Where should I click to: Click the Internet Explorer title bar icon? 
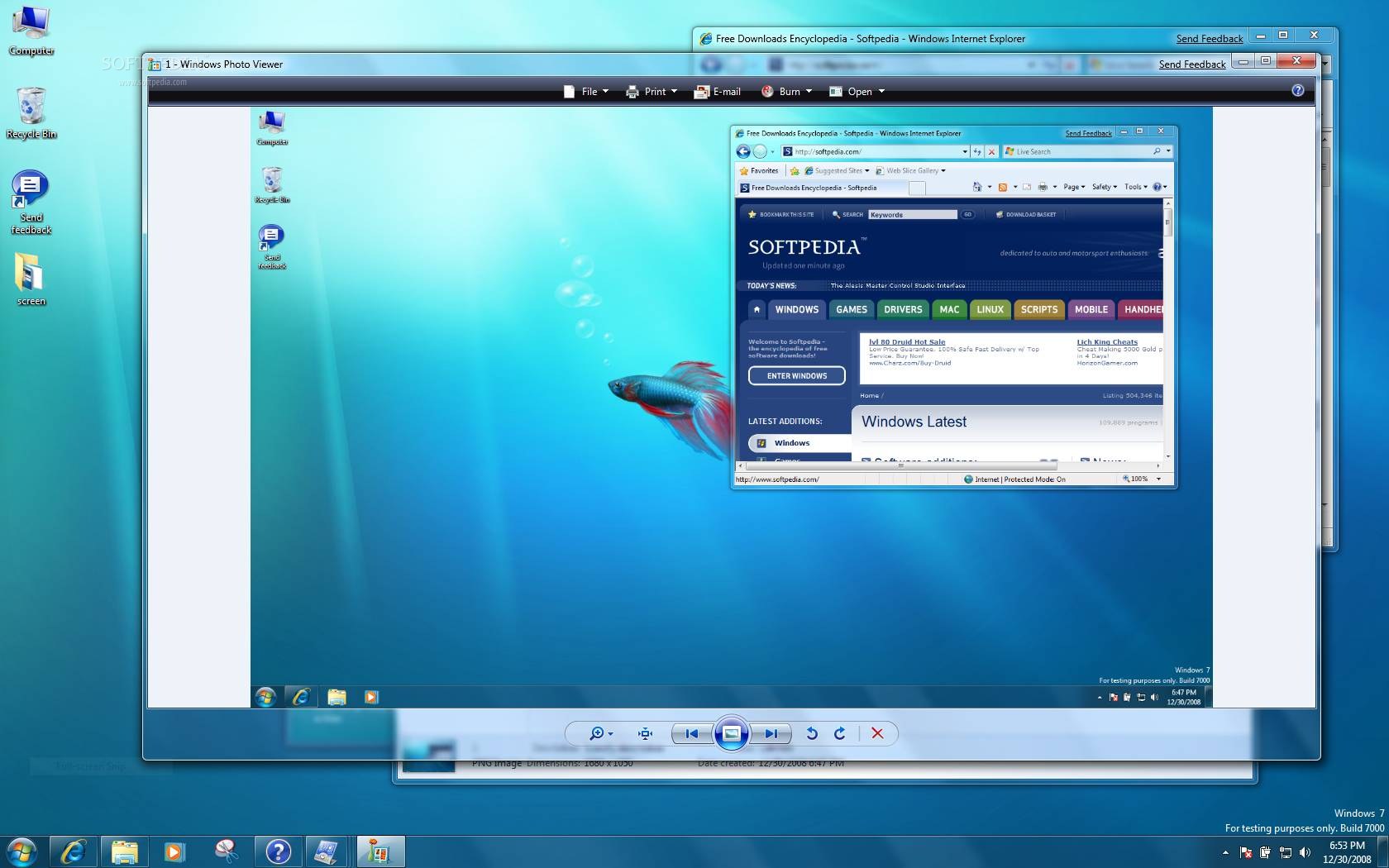coord(705,39)
